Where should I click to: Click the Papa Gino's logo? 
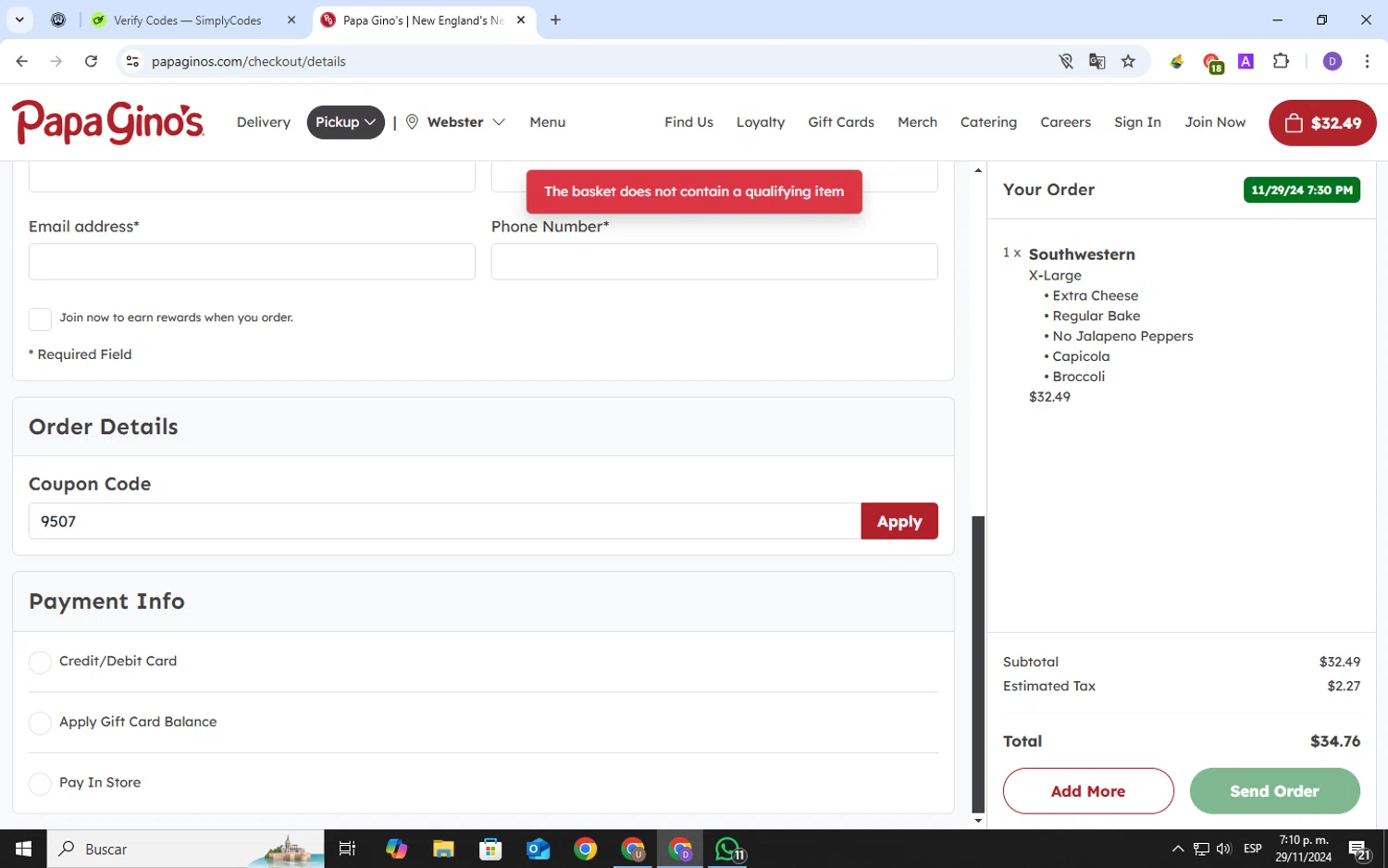pos(108,122)
